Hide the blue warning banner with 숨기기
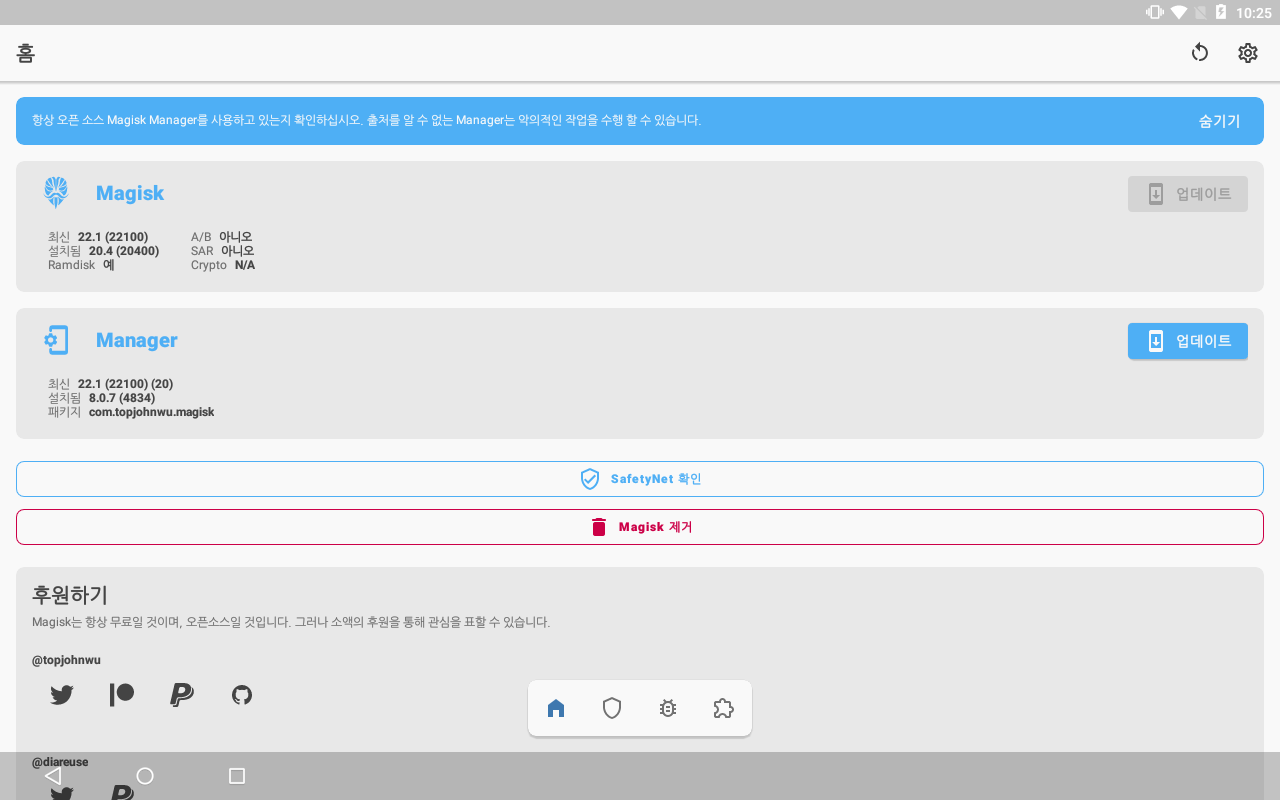This screenshot has height=800, width=1280. [x=1219, y=121]
